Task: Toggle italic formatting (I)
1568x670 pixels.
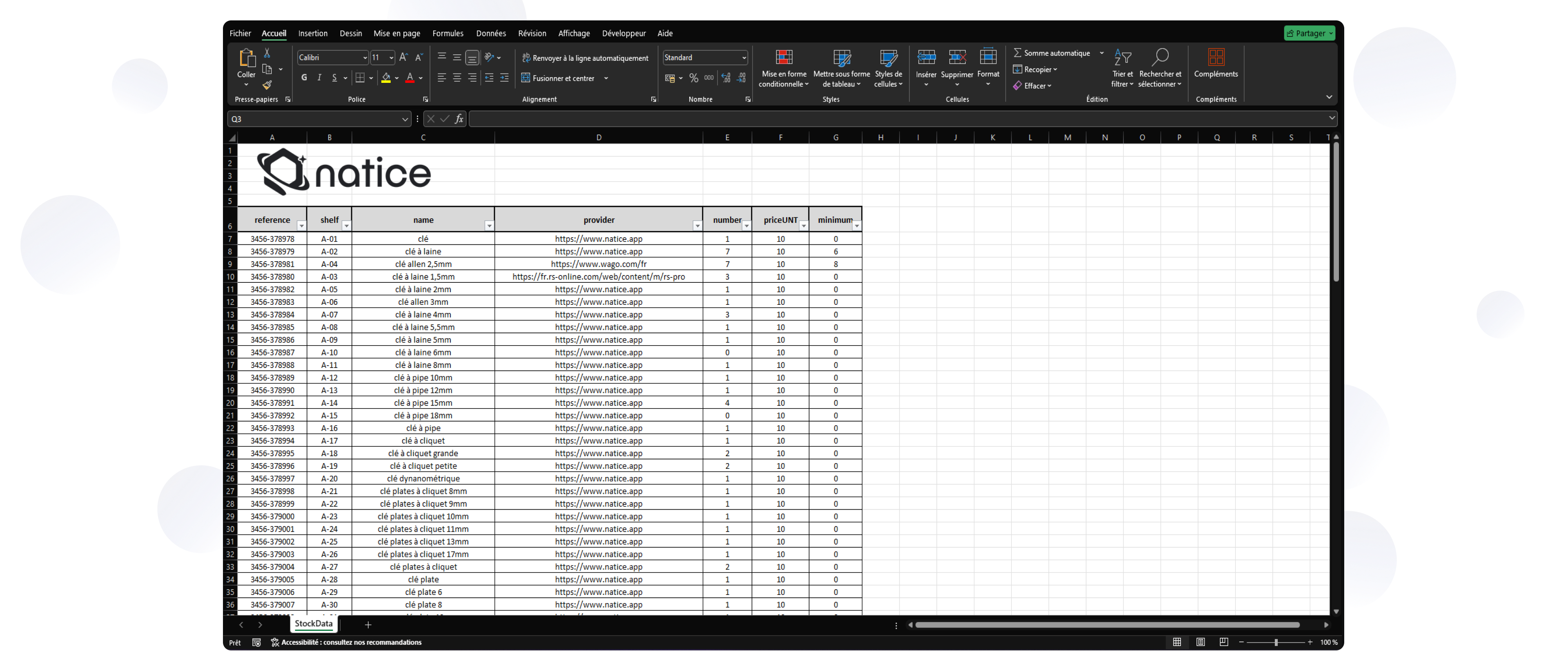Action: [x=319, y=78]
